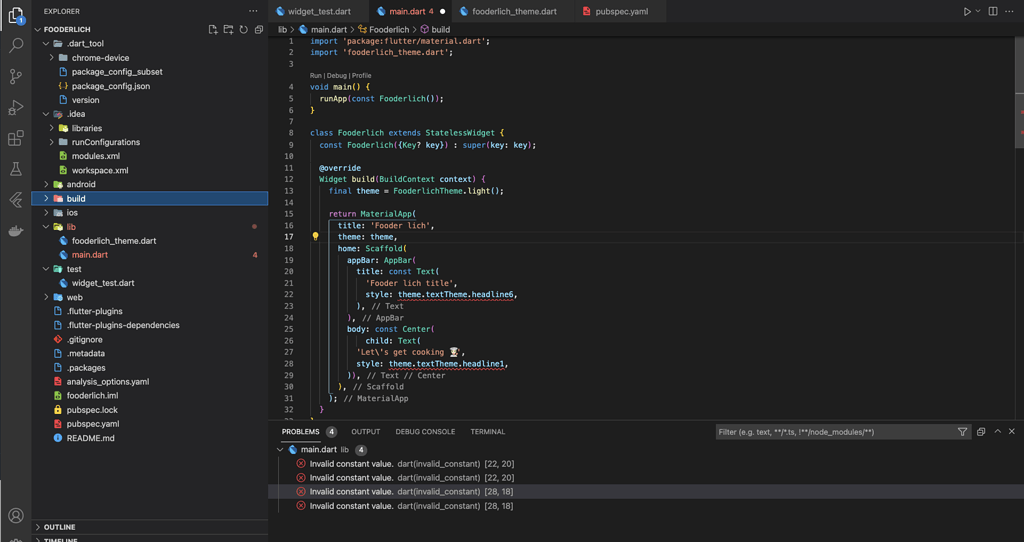Collapse all folders in Explorer
The width and height of the screenshot is (1024, 542).
click(x=259, y=29)
